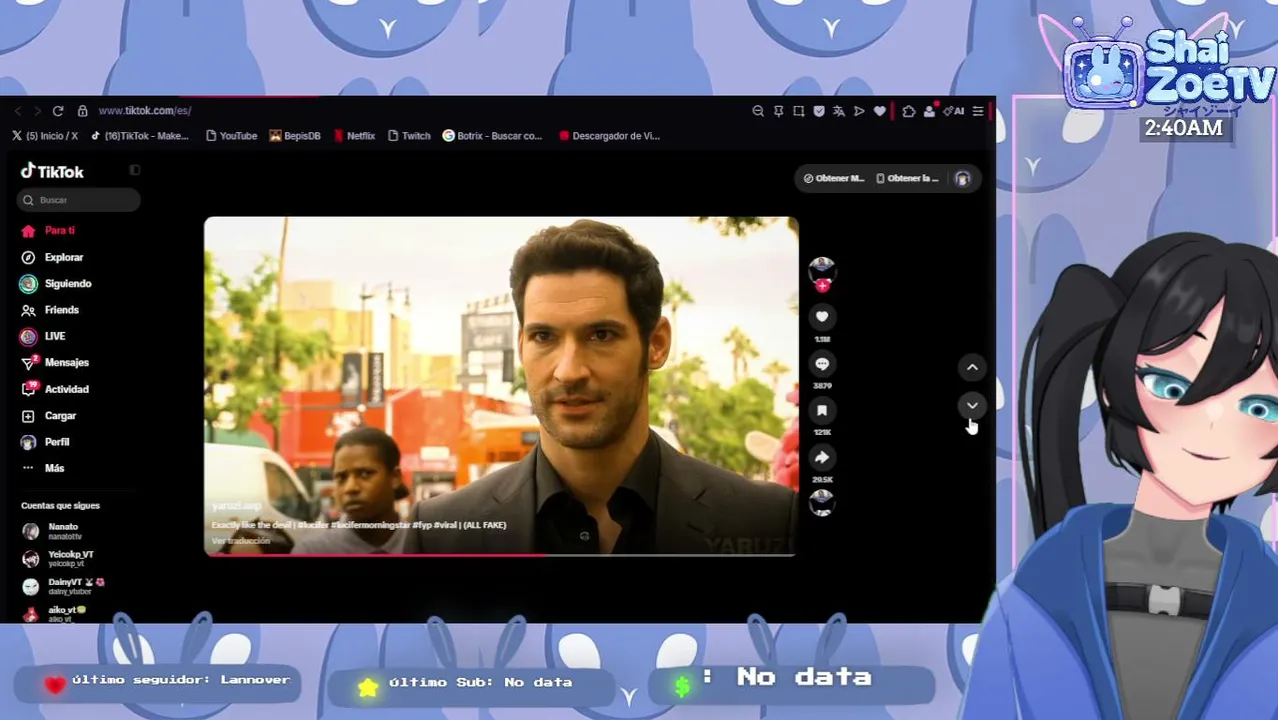The image size is (1278, 720).
Task: Click Cargar to upload a video
Action: pyautogui.click(x=49, y=416)
